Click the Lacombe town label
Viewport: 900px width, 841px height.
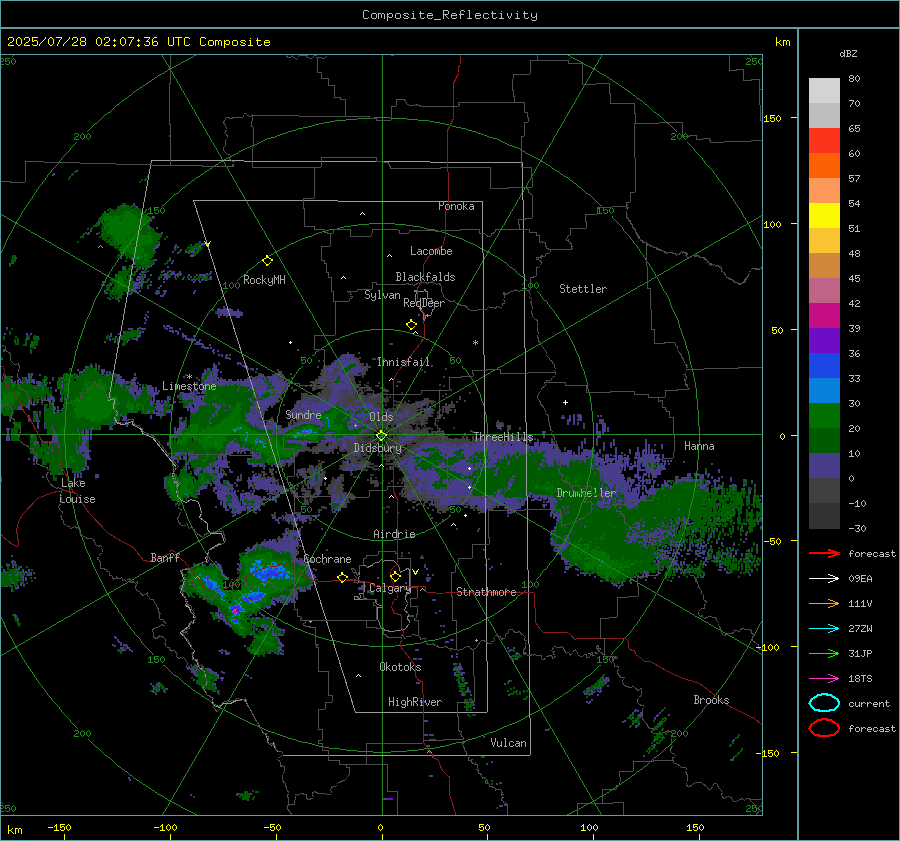point(431,251)
